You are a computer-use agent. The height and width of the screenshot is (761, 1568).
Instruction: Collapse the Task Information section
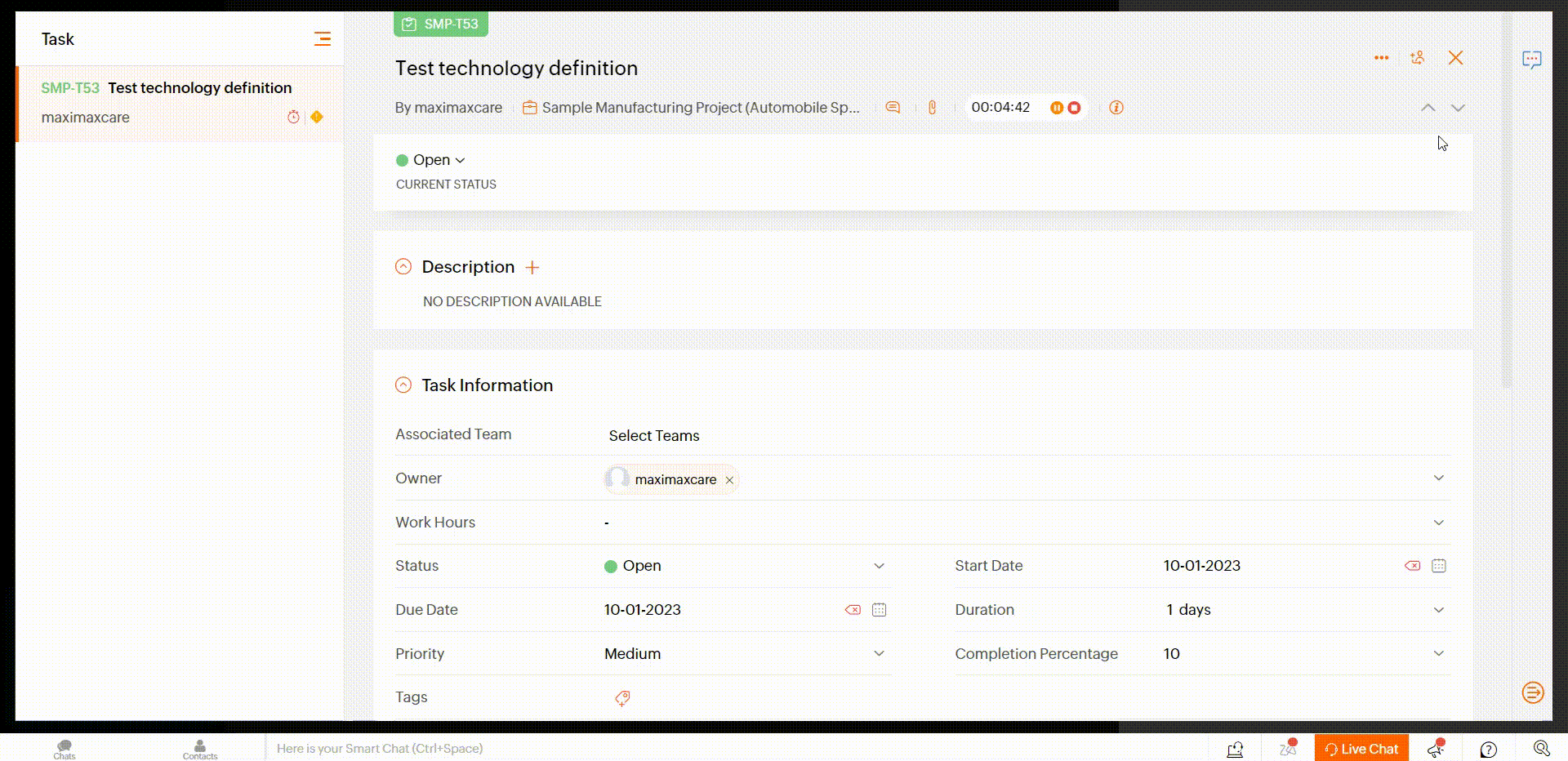click(403, 385)
